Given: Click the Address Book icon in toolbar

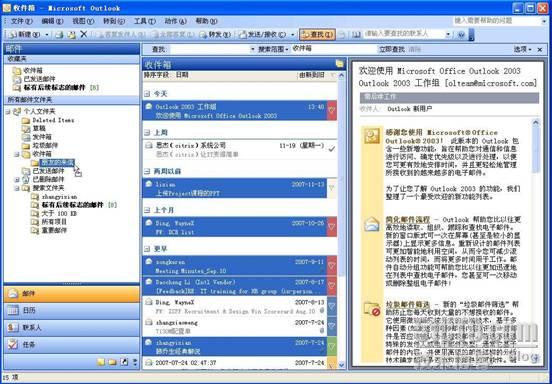Looking at the screenshot, I should pyautogui.click(x=356, y=34).
